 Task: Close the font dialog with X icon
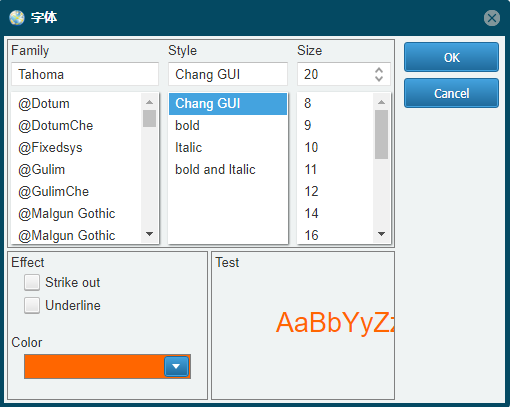click(492, 18)
